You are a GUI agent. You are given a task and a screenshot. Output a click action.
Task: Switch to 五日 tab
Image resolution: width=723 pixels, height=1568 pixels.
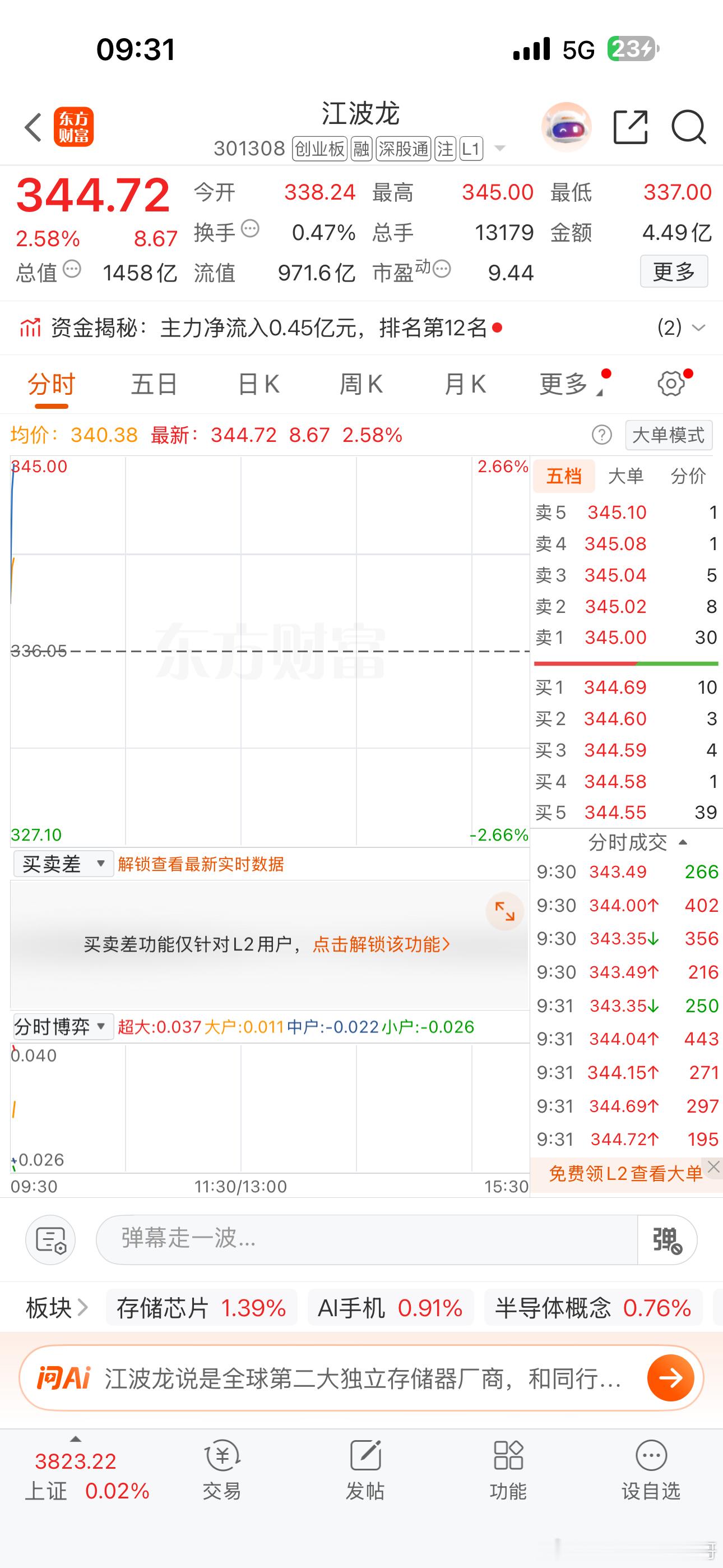155,384
